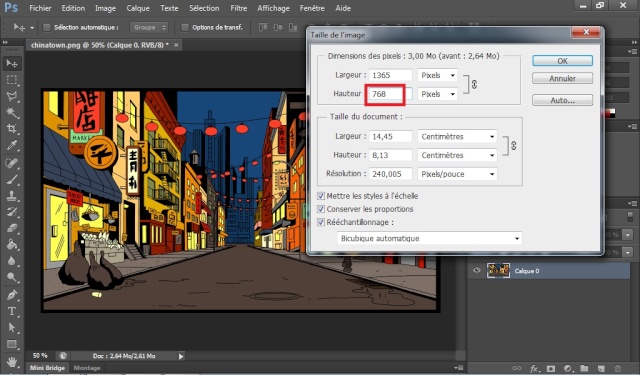Open the Filtre menu

point(238,8)
